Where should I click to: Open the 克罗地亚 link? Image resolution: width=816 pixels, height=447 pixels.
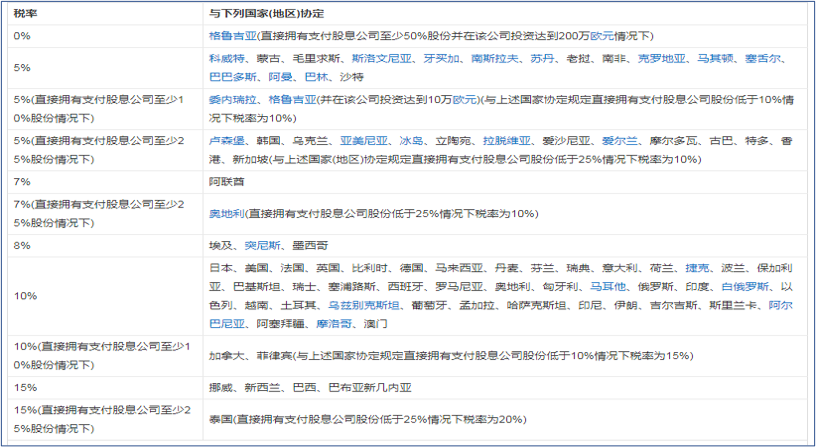[x=662, y=58]
